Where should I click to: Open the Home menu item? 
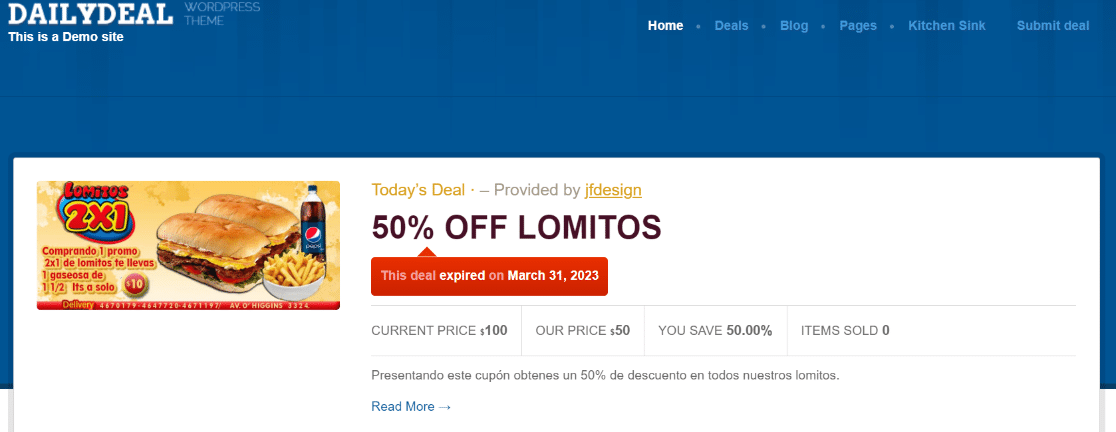point(665,26)
